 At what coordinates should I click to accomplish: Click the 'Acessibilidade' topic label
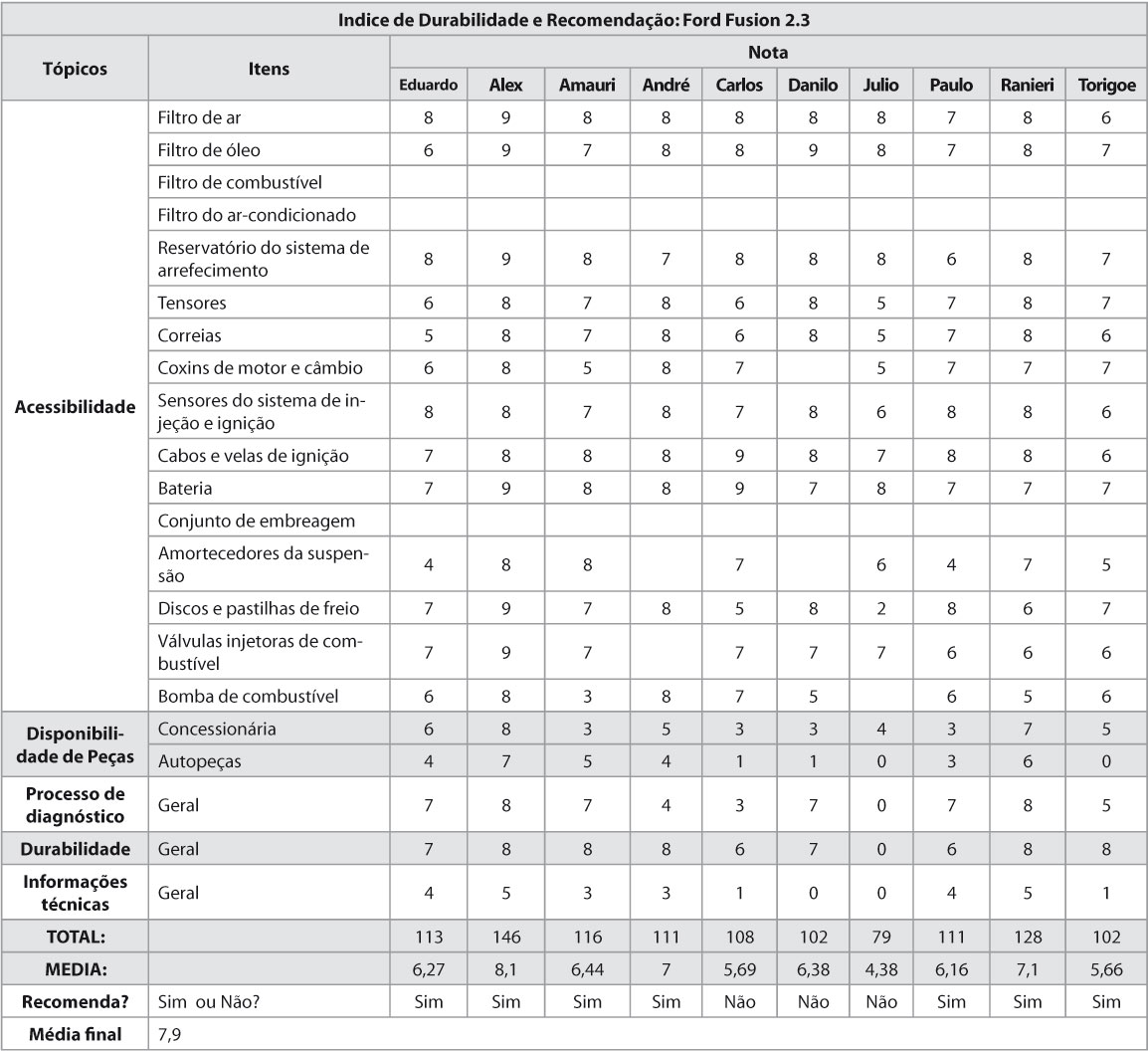(75, 407)
